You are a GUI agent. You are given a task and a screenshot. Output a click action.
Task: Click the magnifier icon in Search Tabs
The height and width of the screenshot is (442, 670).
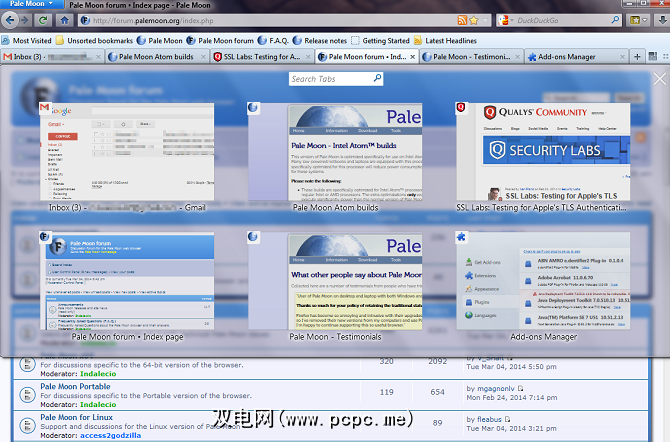pos(377,78)
